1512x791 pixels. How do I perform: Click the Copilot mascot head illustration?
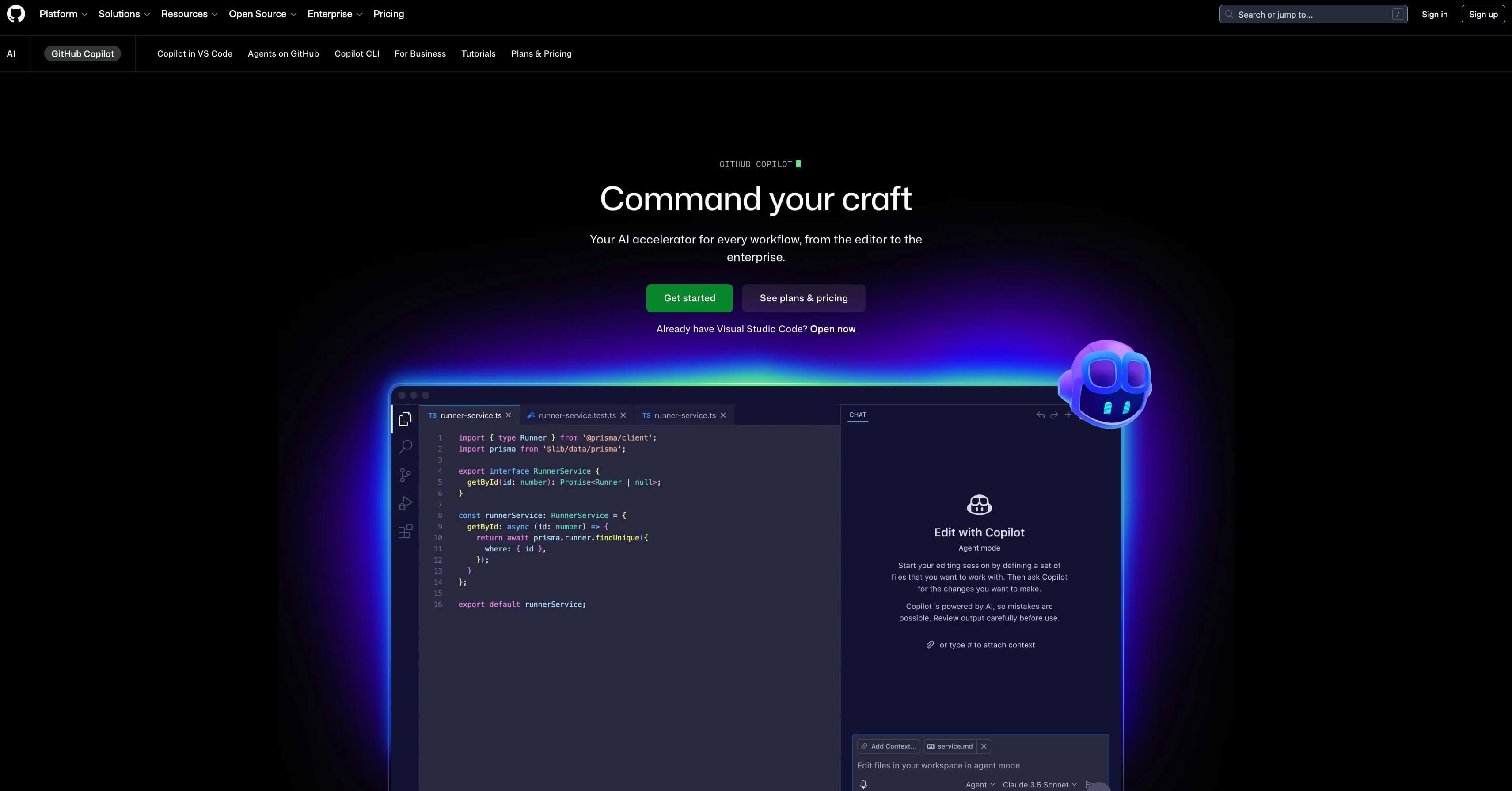pyautogui.click(x=1105, y=384)
